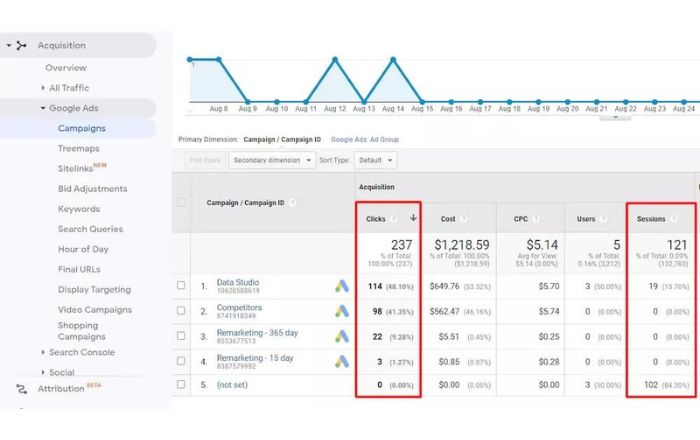This screenshot has height=440, width=700.
Task: Open Search Queries report
Action: (x=90, y=229)
